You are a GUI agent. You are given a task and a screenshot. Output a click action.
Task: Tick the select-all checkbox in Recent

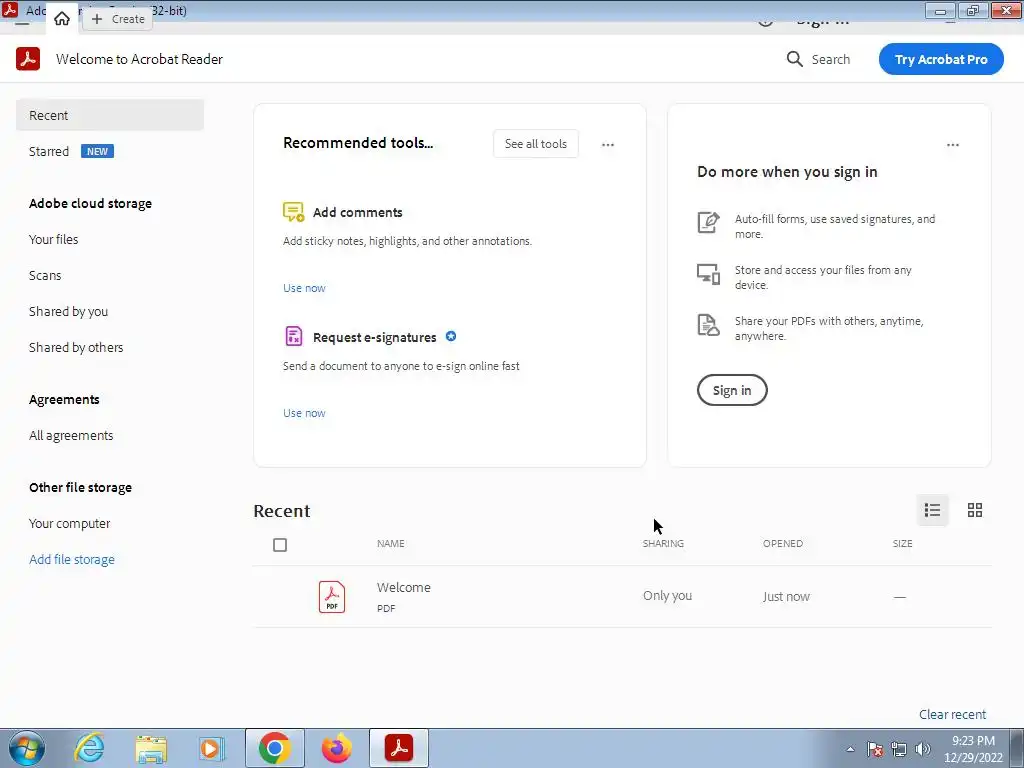280,545
